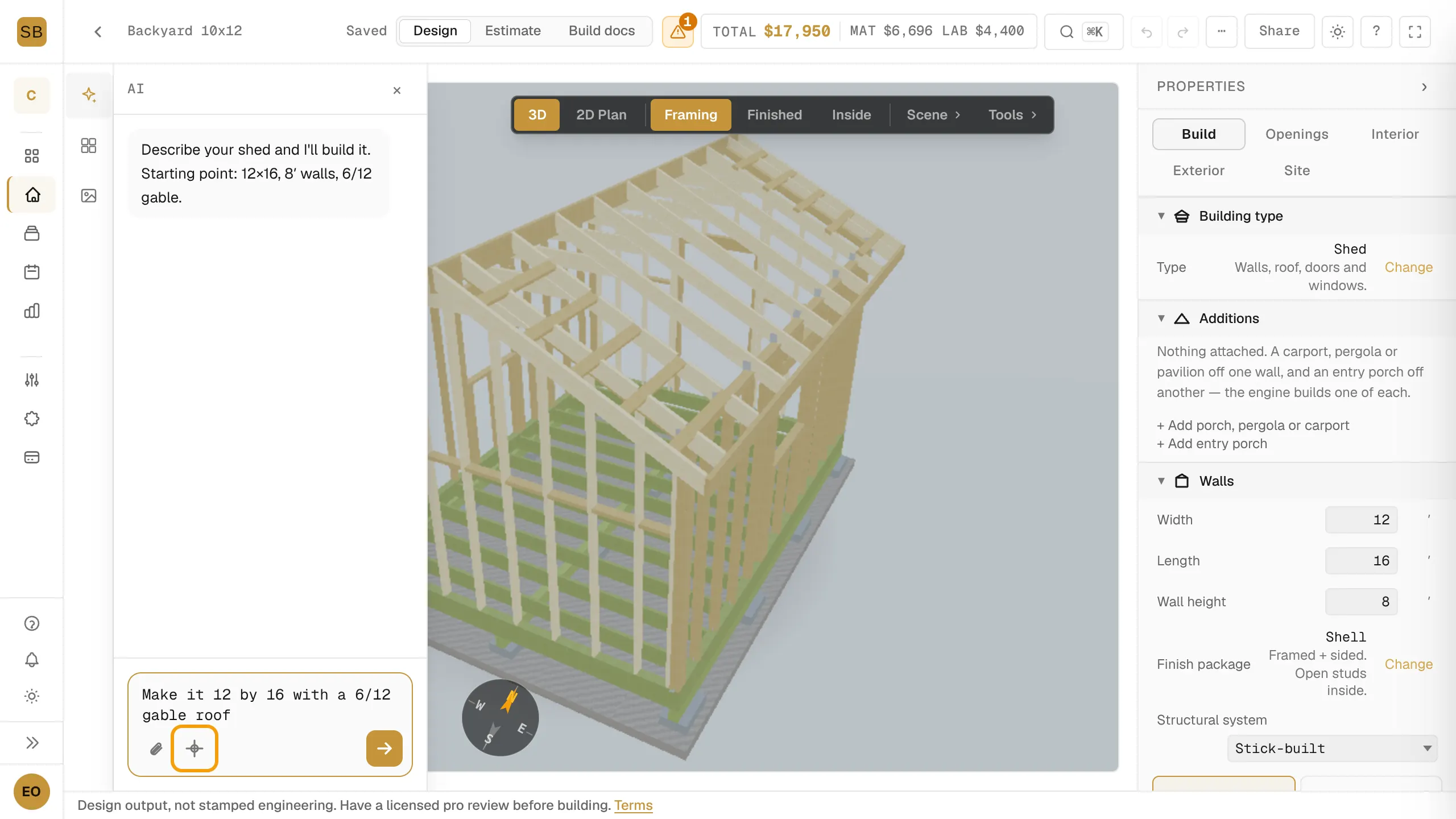Viewport: 1456px width, 819px height.
Task: Open the calendar icon in sidebar
Action: (32, 272)
